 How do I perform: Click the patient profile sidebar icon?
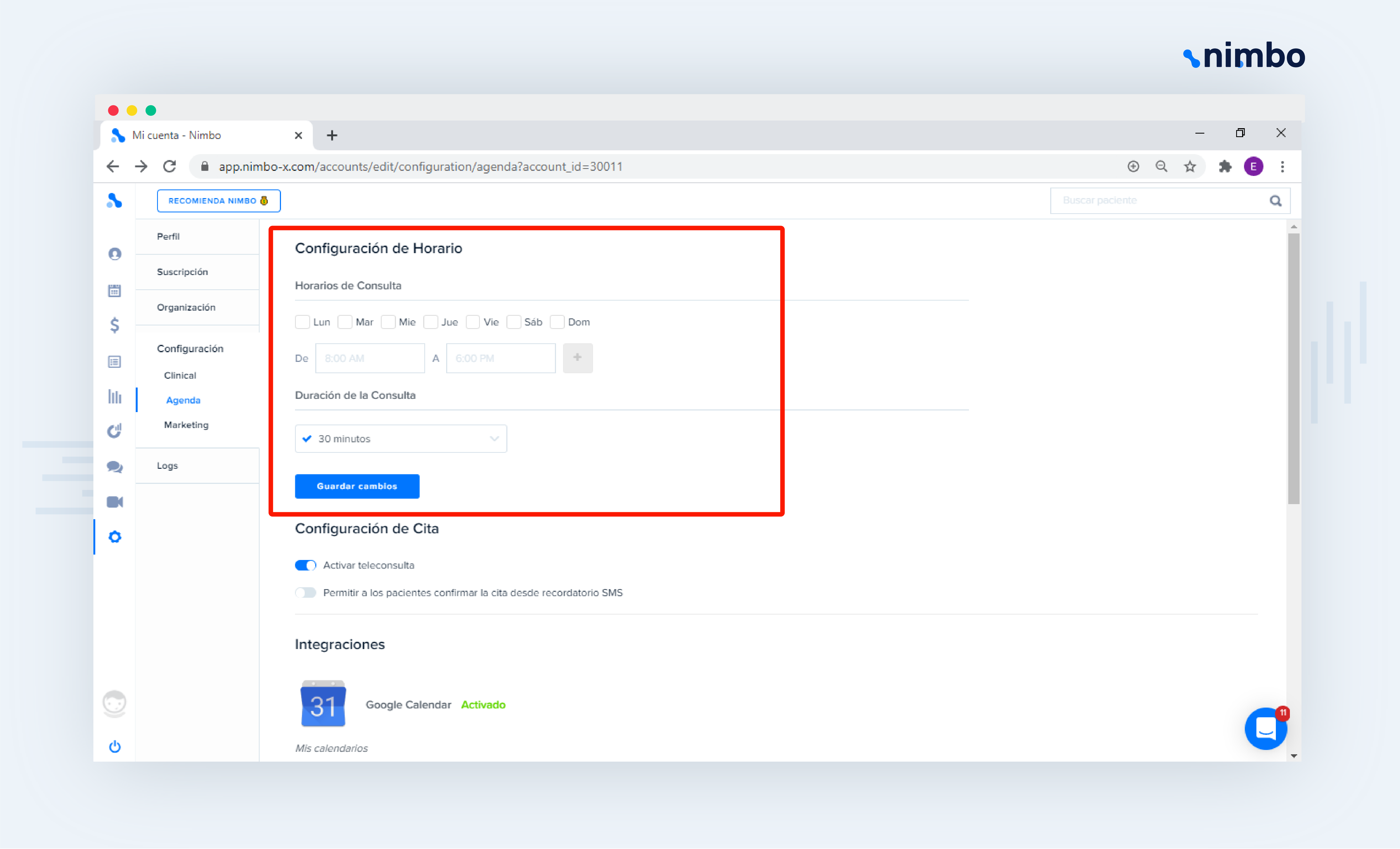114,253
